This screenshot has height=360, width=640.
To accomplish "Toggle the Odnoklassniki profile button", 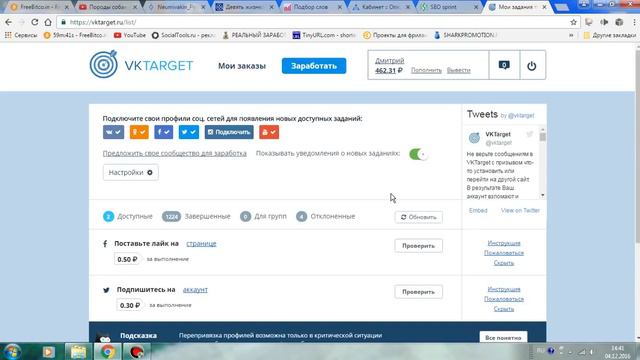I will pyautogui.click(x=139, y=132).
